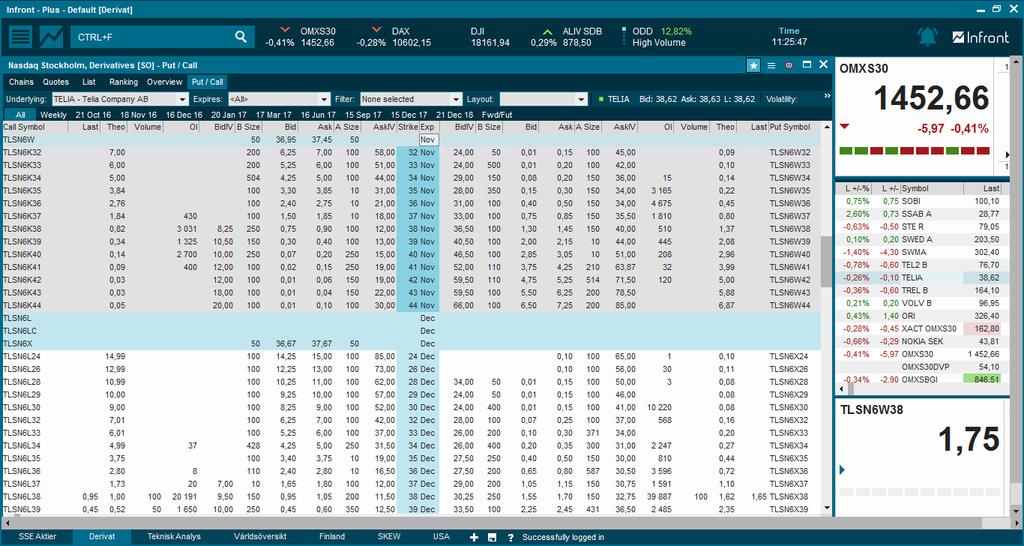1024x546 pixels.
Task: Switch to the List tab
Action: point(89,82)
